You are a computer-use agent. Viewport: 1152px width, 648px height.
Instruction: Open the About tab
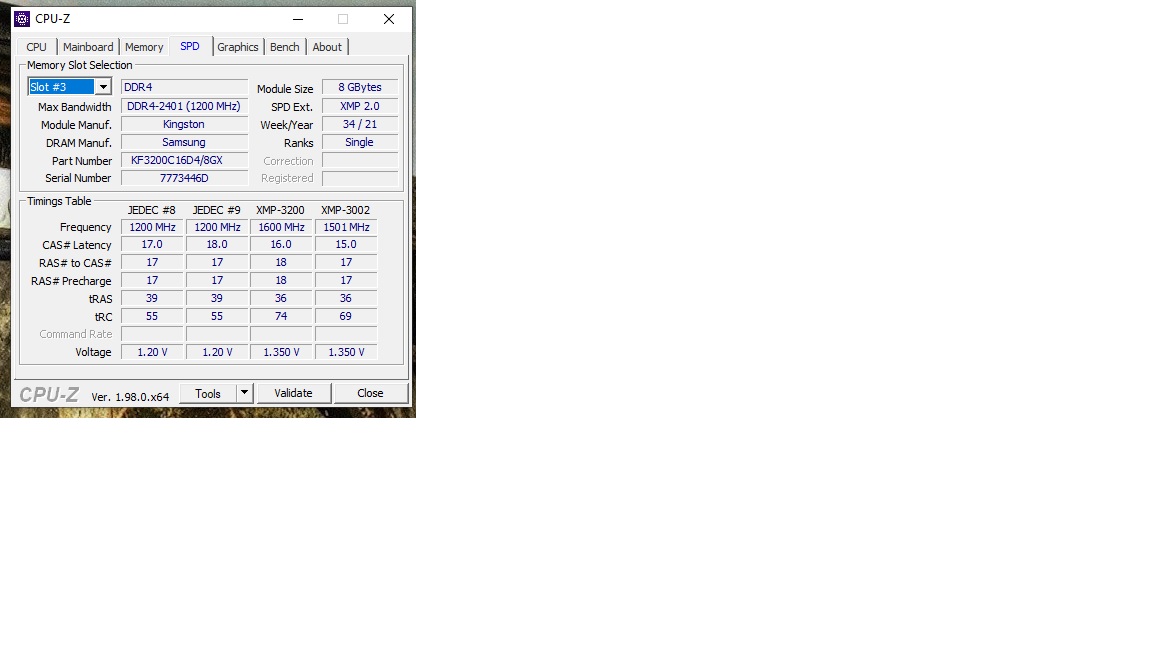(x=327, y=47)
